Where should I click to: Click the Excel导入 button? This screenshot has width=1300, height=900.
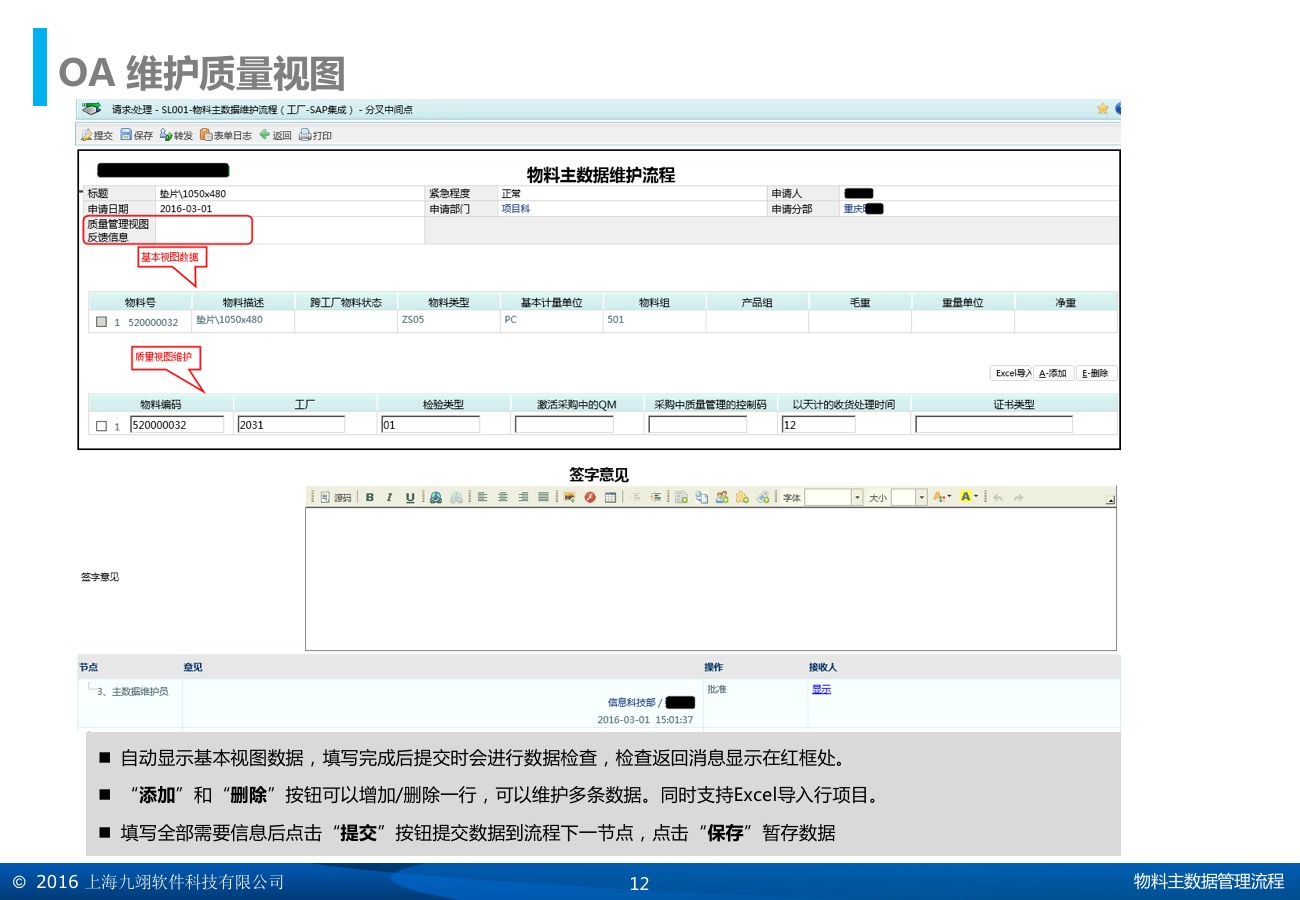1011,373
